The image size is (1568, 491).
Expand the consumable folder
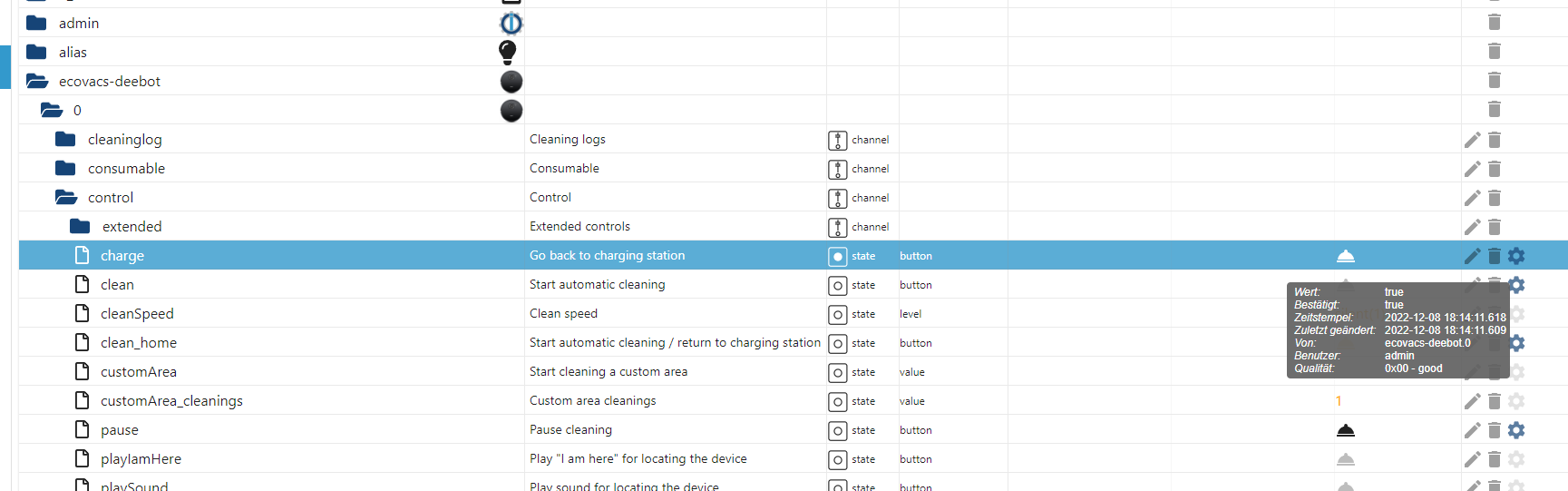65,168
